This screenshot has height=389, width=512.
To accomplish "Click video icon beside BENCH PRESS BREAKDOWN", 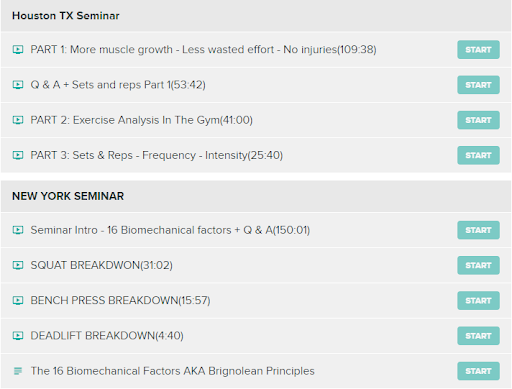I will pyautogui.click(x=18, y=300).
